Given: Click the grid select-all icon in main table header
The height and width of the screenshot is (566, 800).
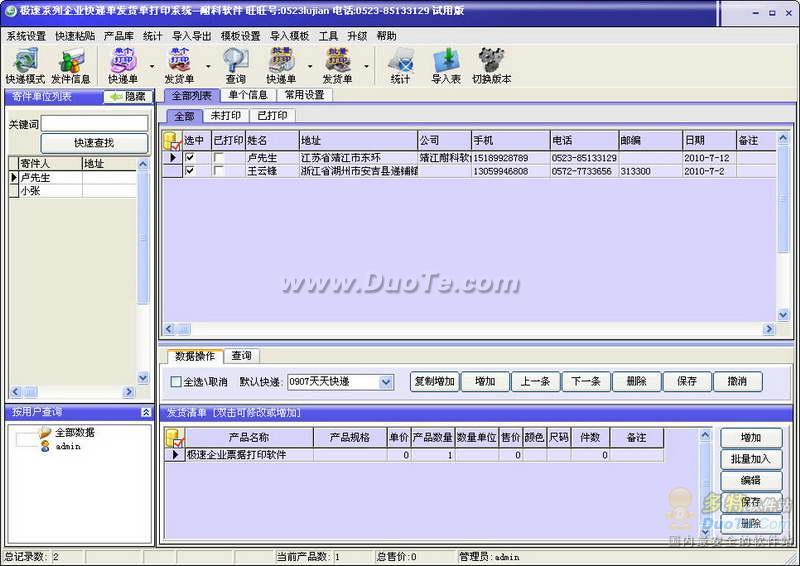Looking at the screenshot, I should click(172, 140).
